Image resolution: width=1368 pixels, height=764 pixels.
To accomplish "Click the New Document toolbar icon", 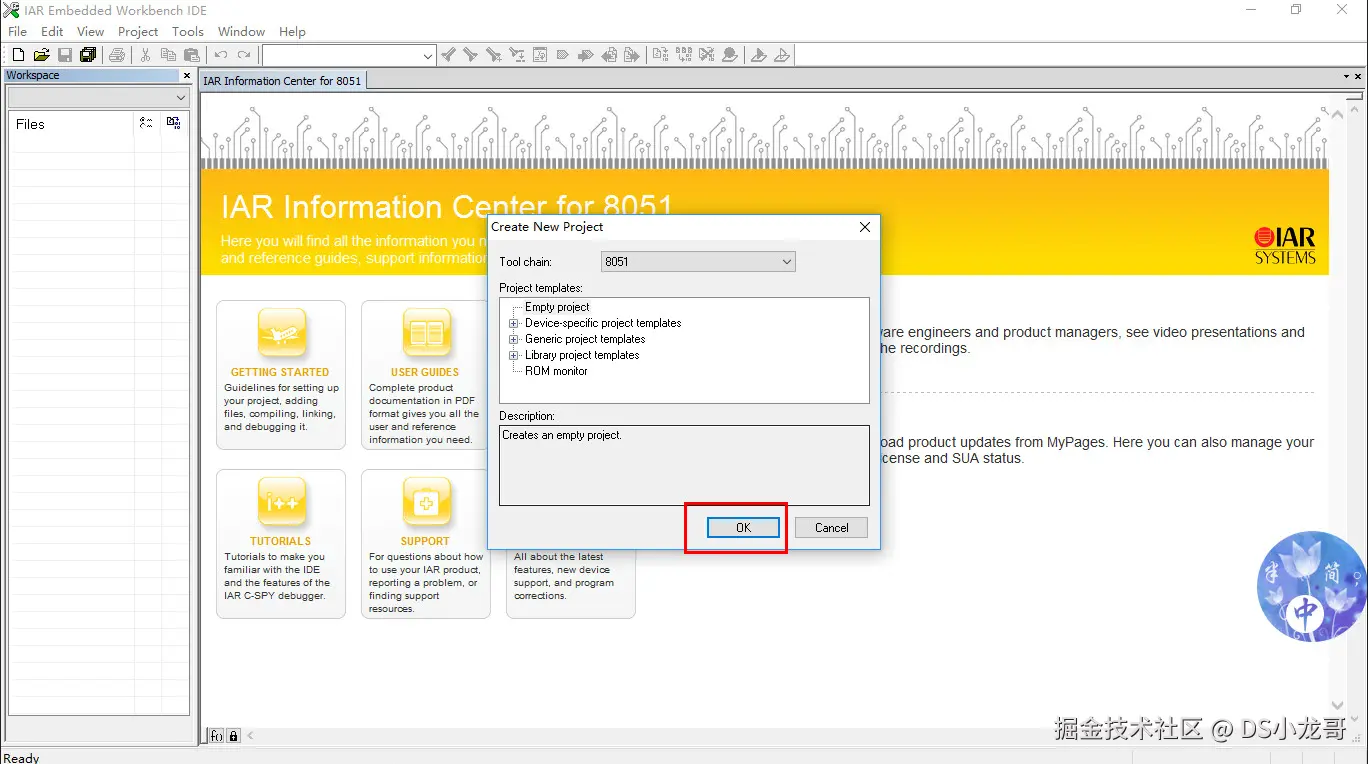I will coord(18,55).
